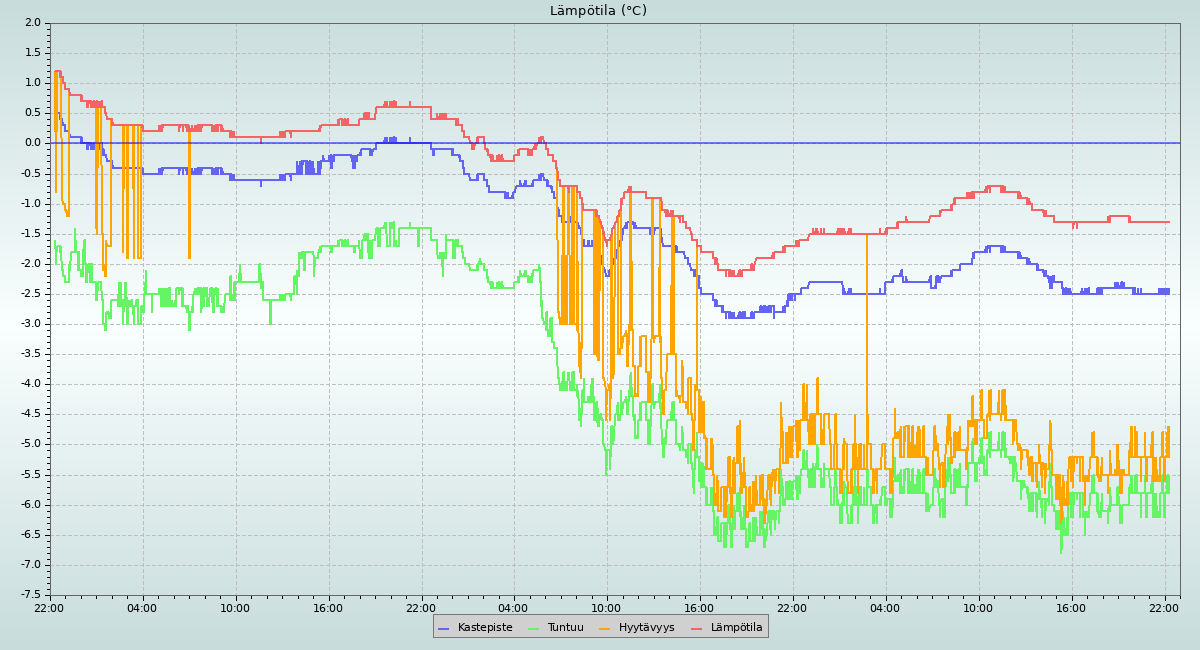Select the -5.0 y-axis tick label

(29, 444)
